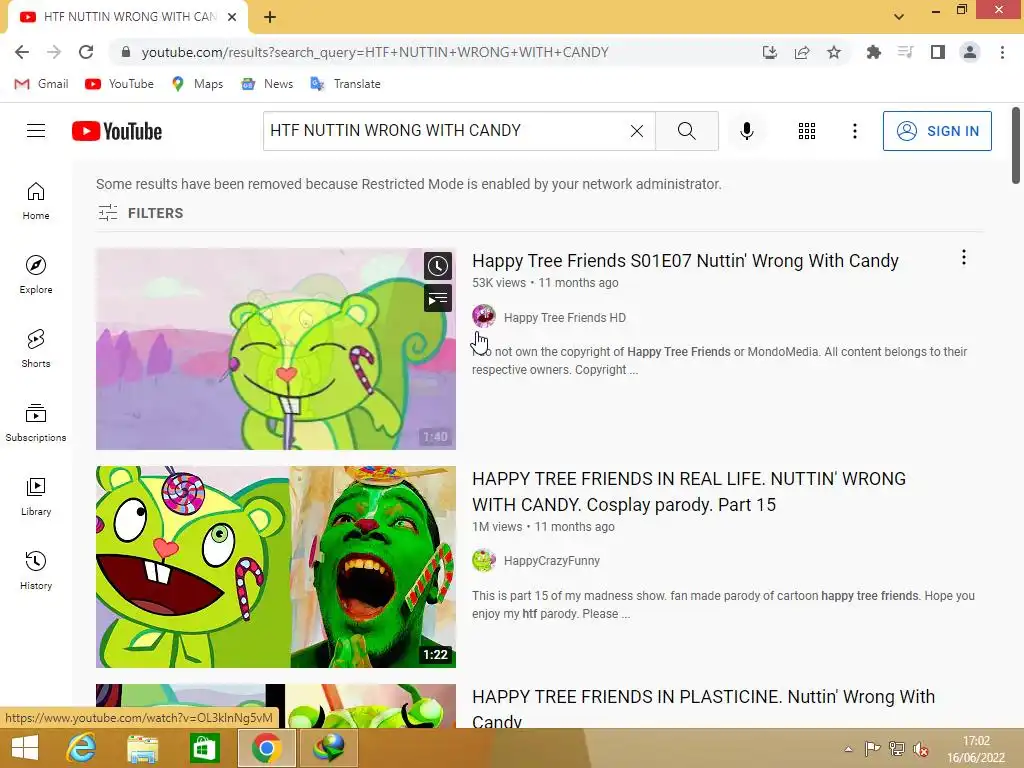Open first video's three-dot action menu
This screenshot has width=1024, height=768.
tap(963, 258)
